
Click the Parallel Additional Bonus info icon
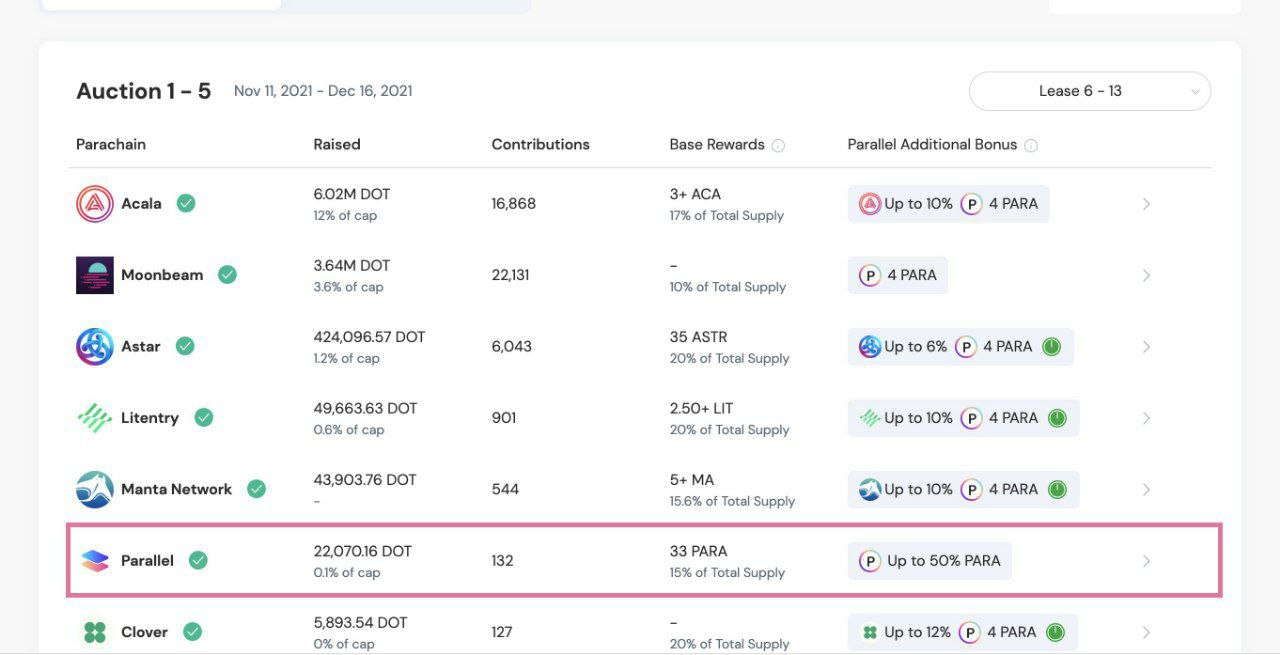pyautogui.click(x=1031, y=145)
